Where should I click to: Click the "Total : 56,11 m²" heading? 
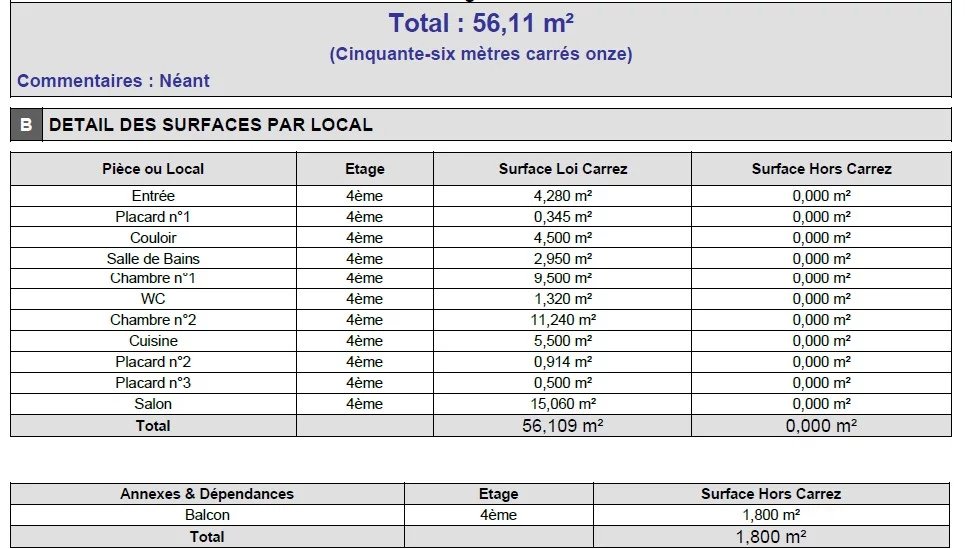click(480, 23)
